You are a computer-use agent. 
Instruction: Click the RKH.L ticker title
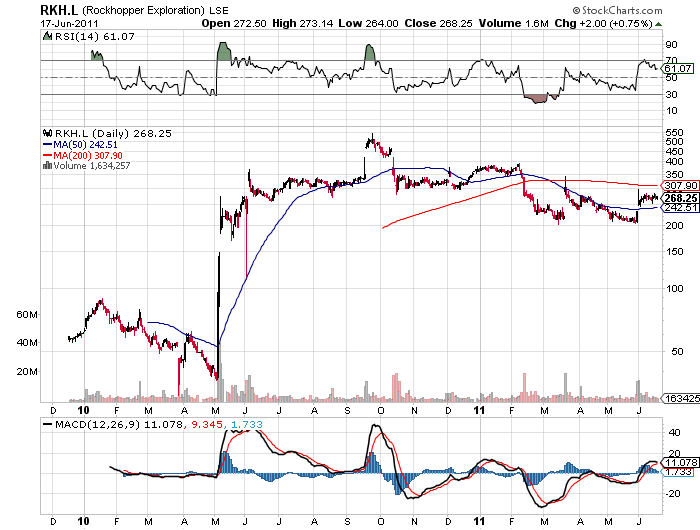[x=59, y=10]
